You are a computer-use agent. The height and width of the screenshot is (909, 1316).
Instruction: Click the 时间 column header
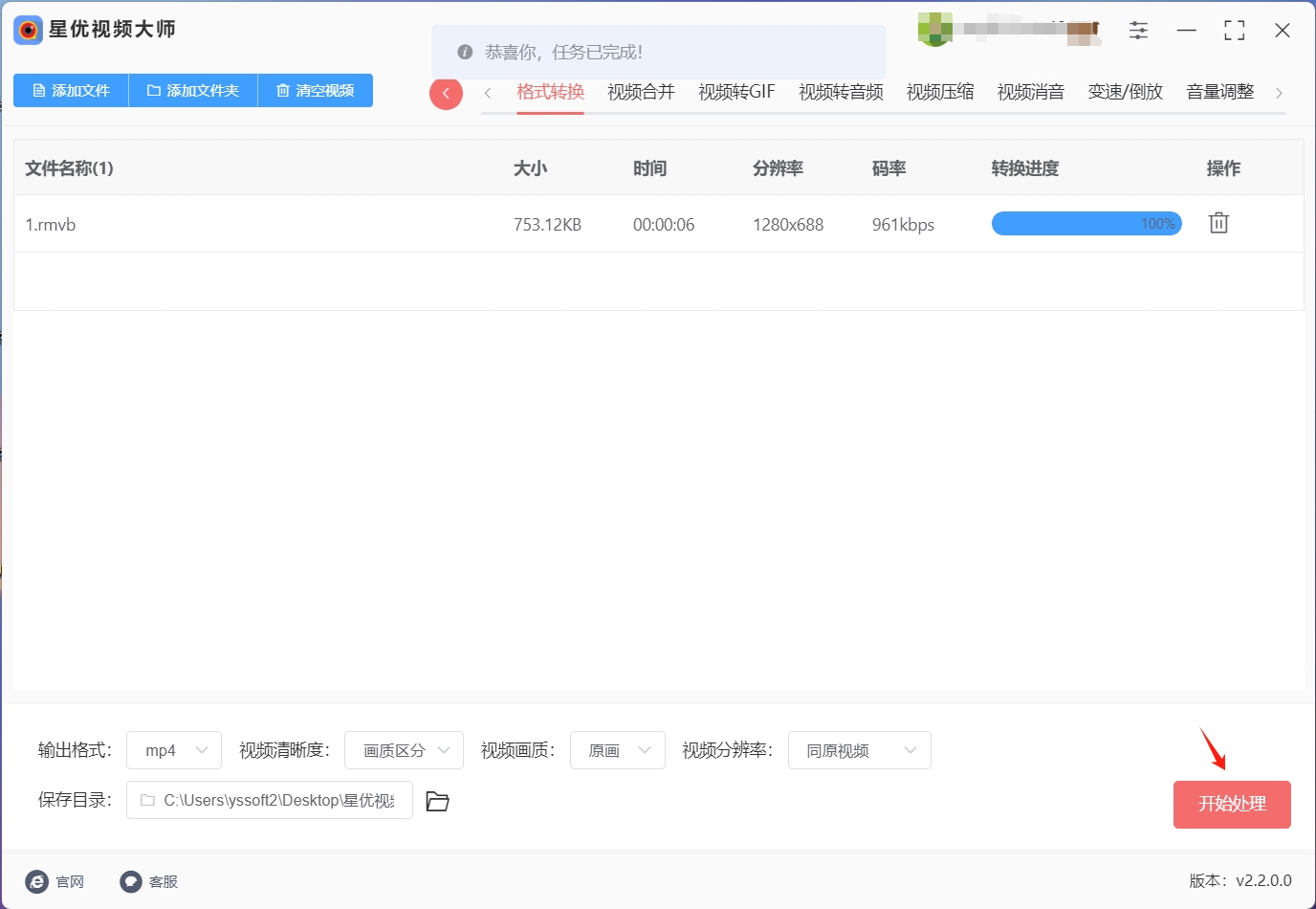[649, 168]
